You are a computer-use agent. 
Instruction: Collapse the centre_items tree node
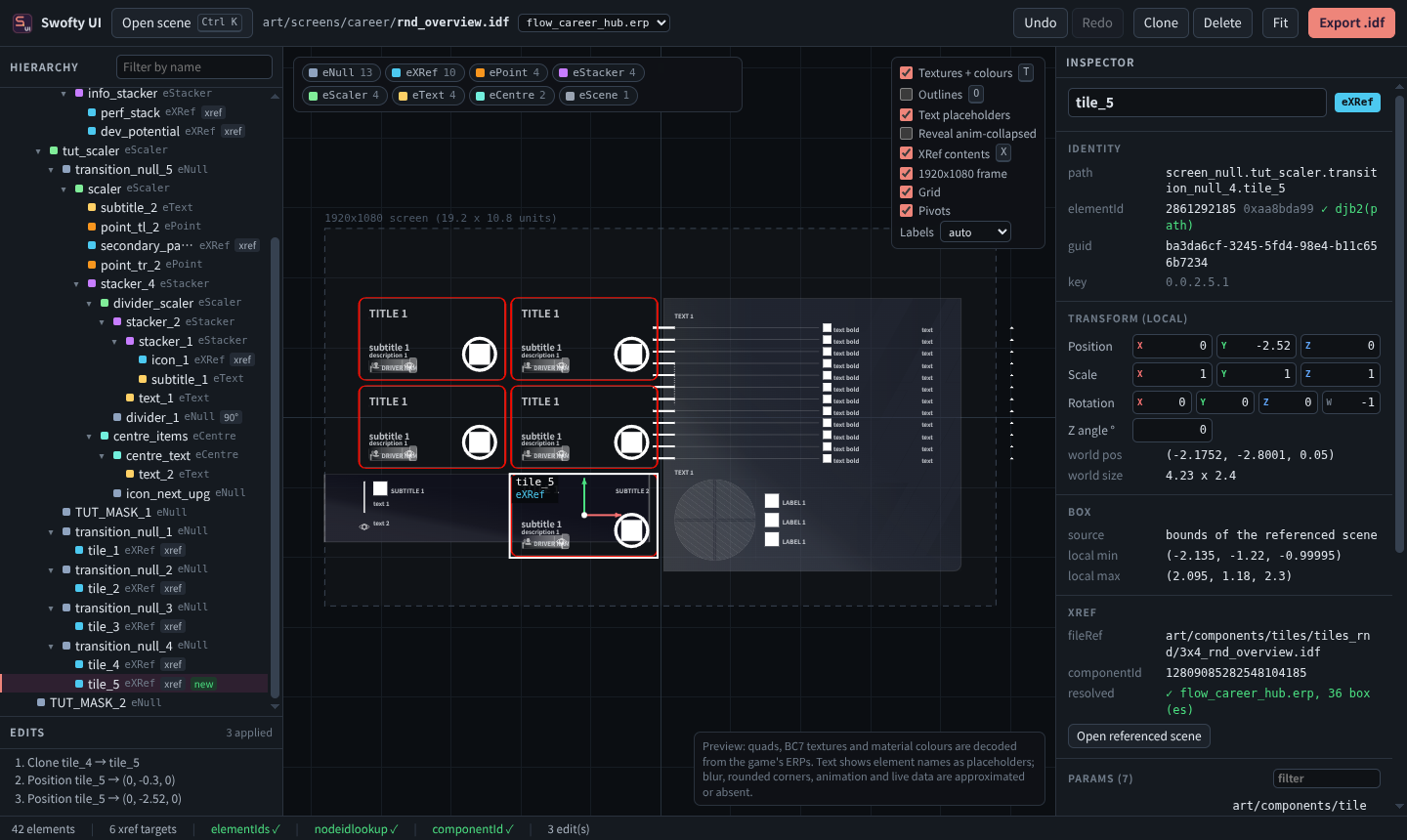click(90, 437)
